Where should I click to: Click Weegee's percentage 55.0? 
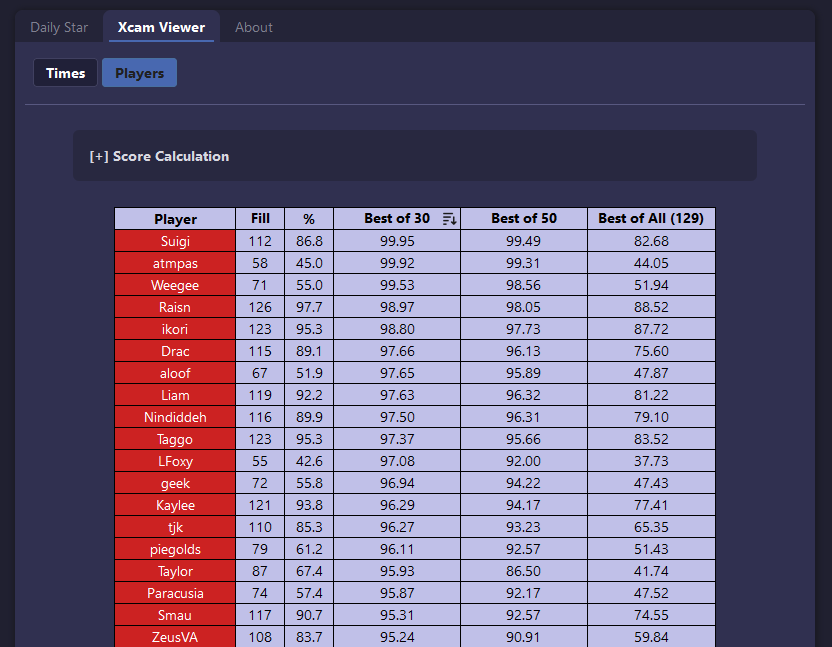309,285
